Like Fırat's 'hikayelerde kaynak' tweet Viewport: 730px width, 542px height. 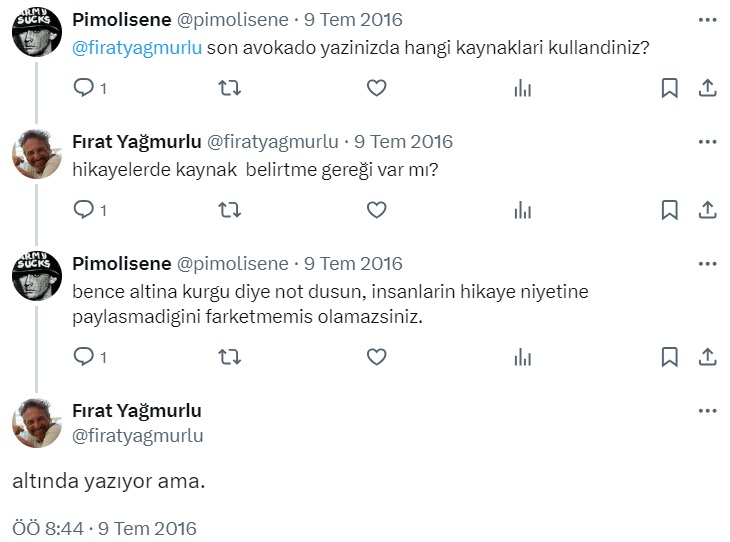click(376, 210)
